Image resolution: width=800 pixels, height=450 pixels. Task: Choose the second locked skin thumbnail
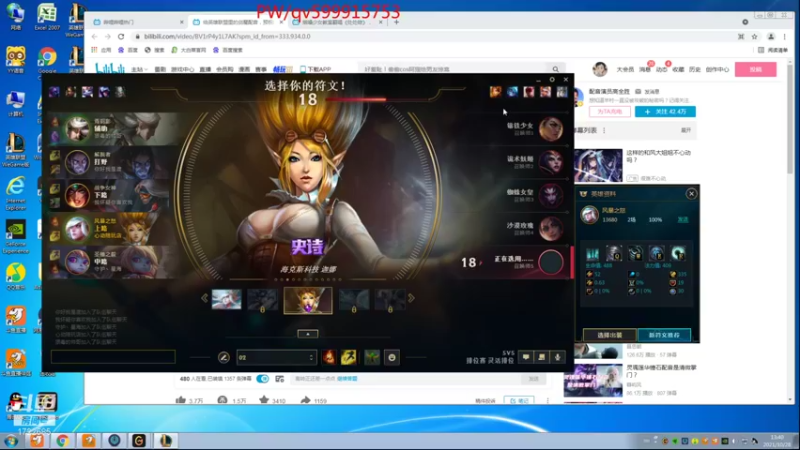coord(262,299)
